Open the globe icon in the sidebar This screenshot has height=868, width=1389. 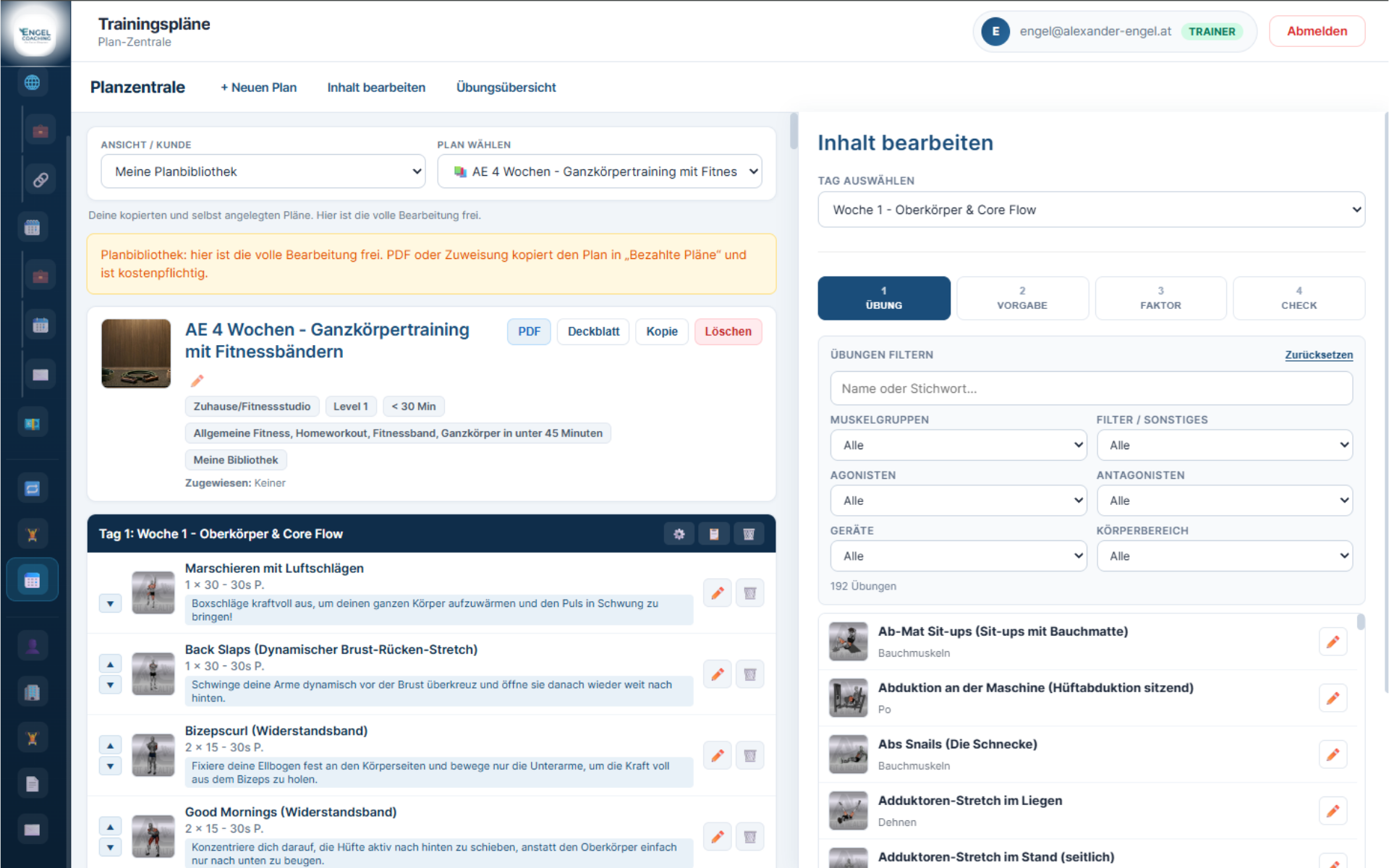click(x=32, y=82)
